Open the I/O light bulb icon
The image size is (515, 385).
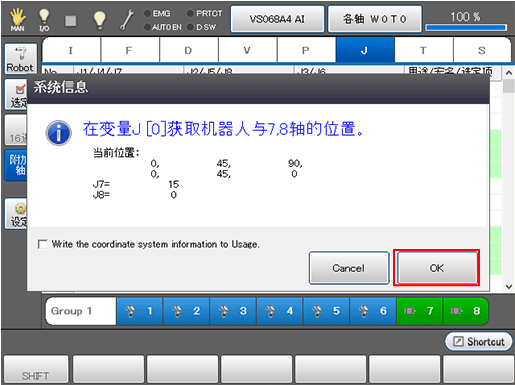pyautogui.click(x=44, y=20)
